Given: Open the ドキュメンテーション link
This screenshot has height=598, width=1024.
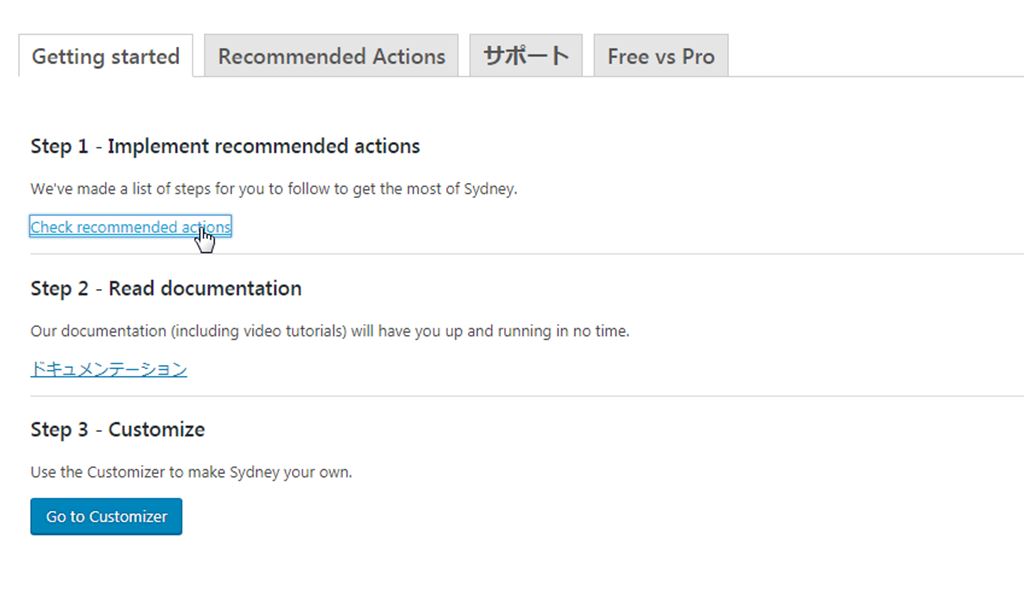Looking at the screenshot, I should pyautogui.click(x=108, y=369).
